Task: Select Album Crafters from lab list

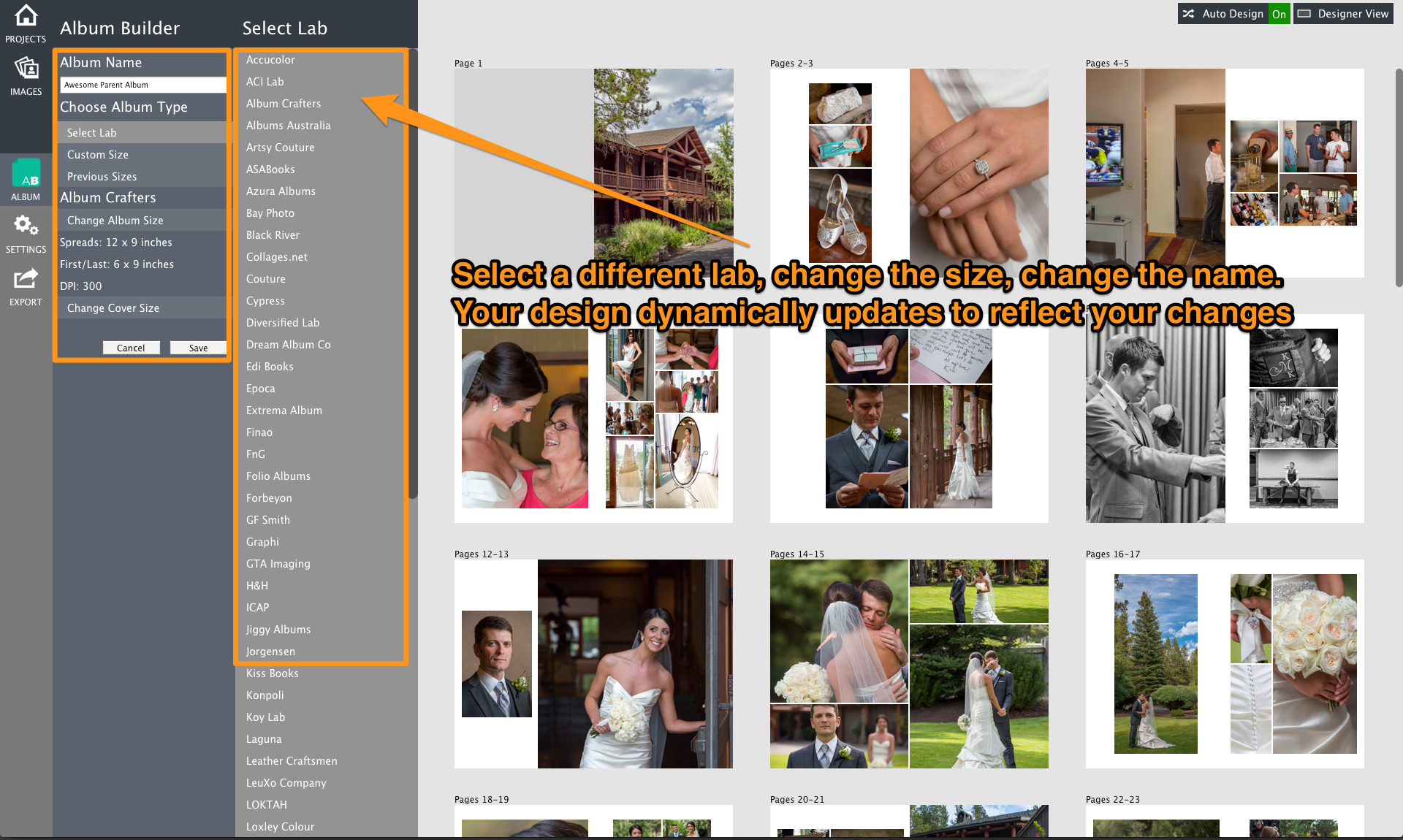Action: coord(283,103)
